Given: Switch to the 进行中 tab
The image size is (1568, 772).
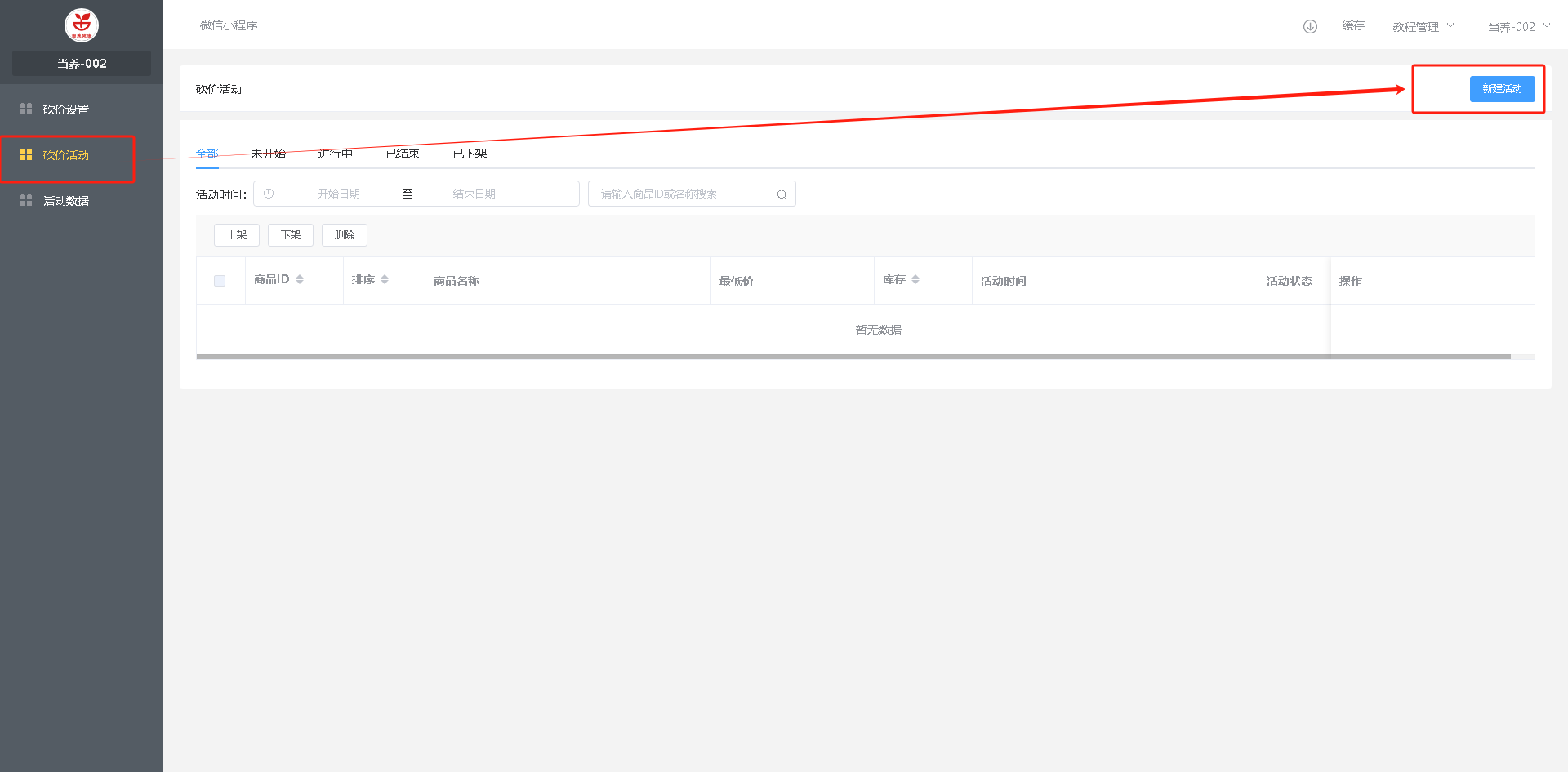Looking at the screenshot, I should (x=335, y=154).
